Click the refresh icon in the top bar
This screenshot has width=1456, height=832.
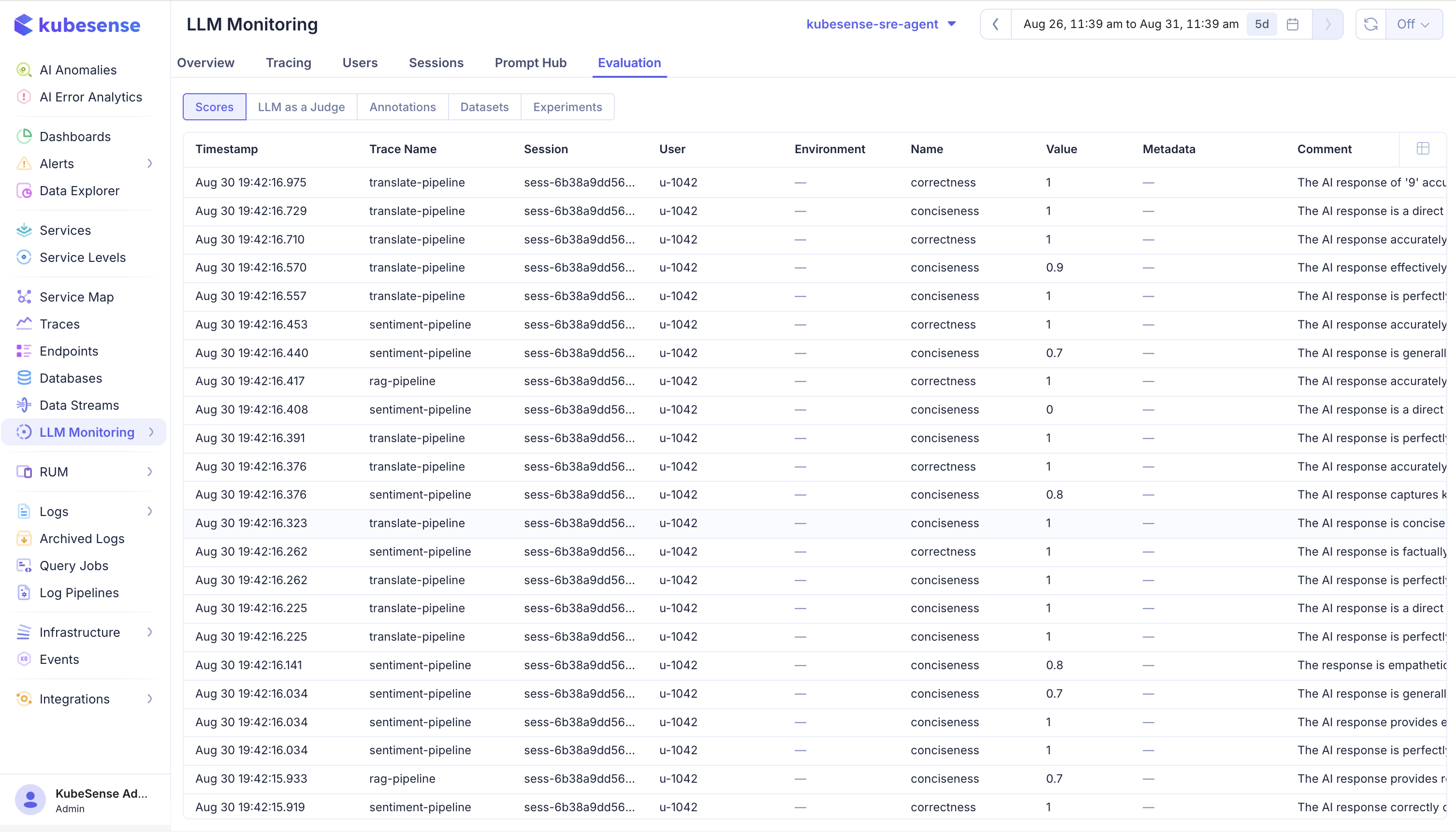click(x=1371, y=24)
